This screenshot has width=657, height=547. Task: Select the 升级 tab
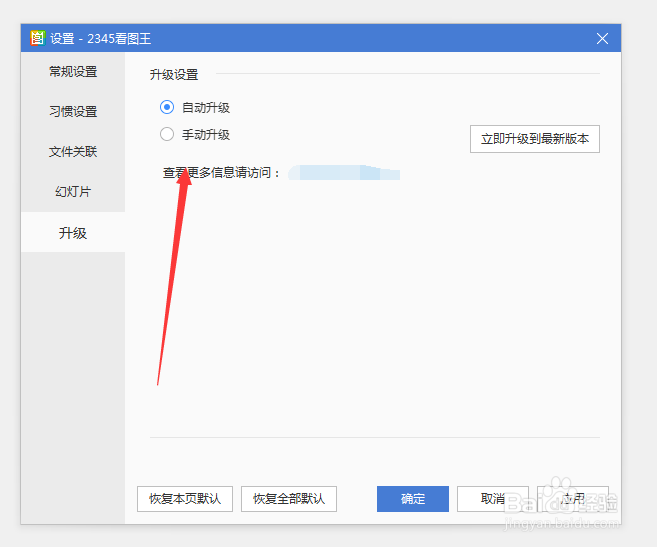(x=73, y=232)
